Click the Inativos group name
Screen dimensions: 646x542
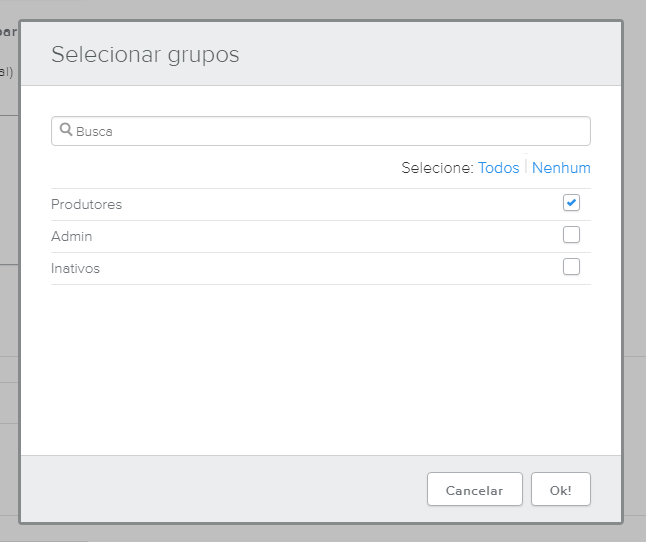[x=75, y=268]
